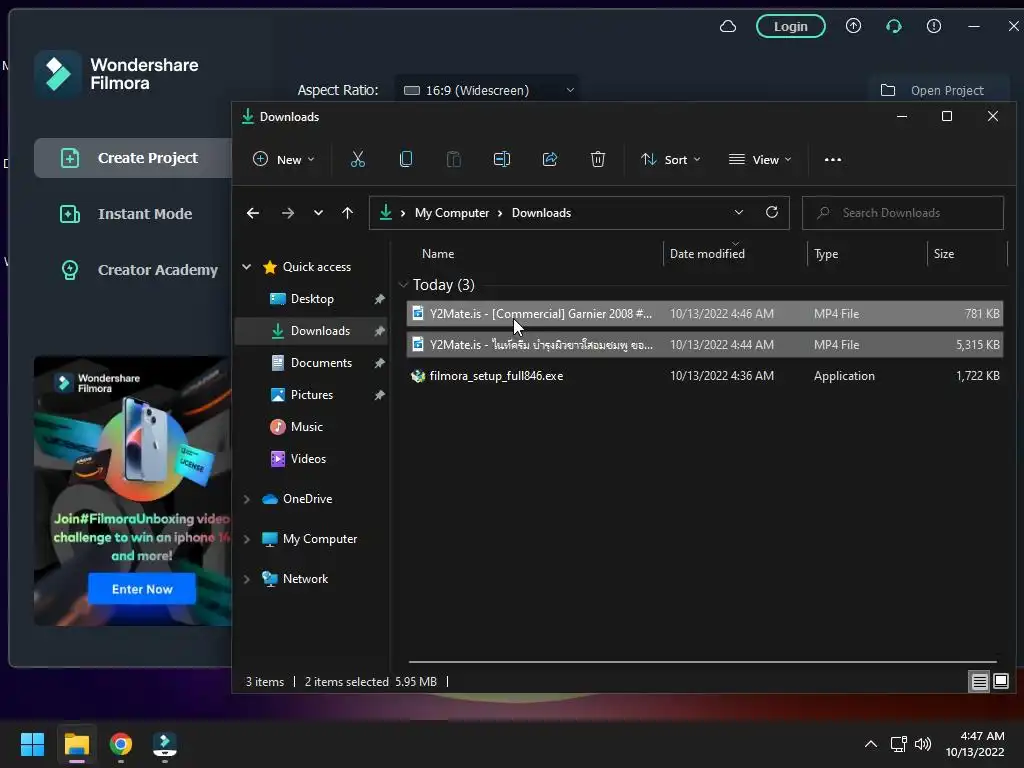
Task: Select Documents in Quick access
Action: click(x=312, y=362)
